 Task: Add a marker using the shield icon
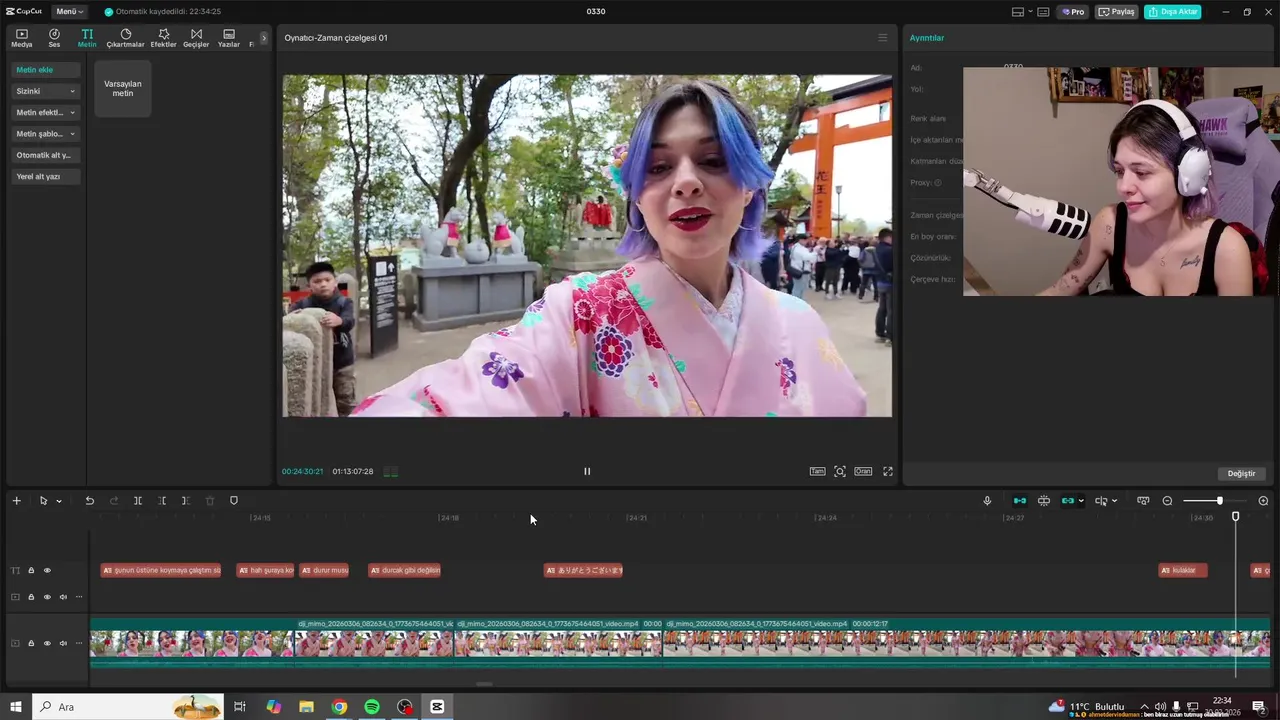[234, 501]
